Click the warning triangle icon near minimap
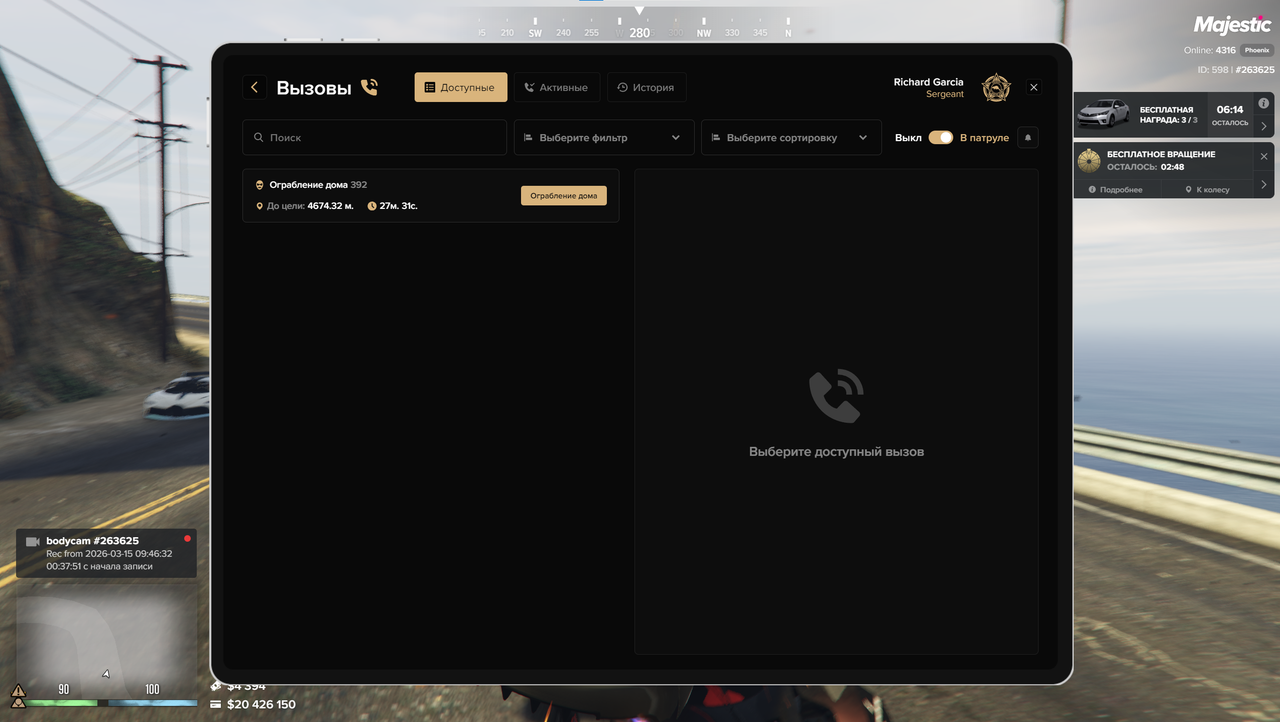 [x=18, y=690]
